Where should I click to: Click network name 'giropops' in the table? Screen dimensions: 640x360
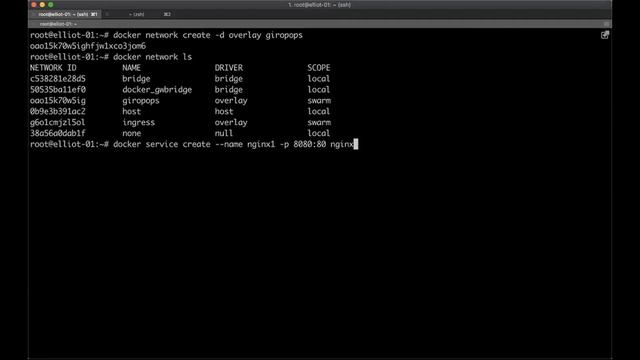coord(141,101)
